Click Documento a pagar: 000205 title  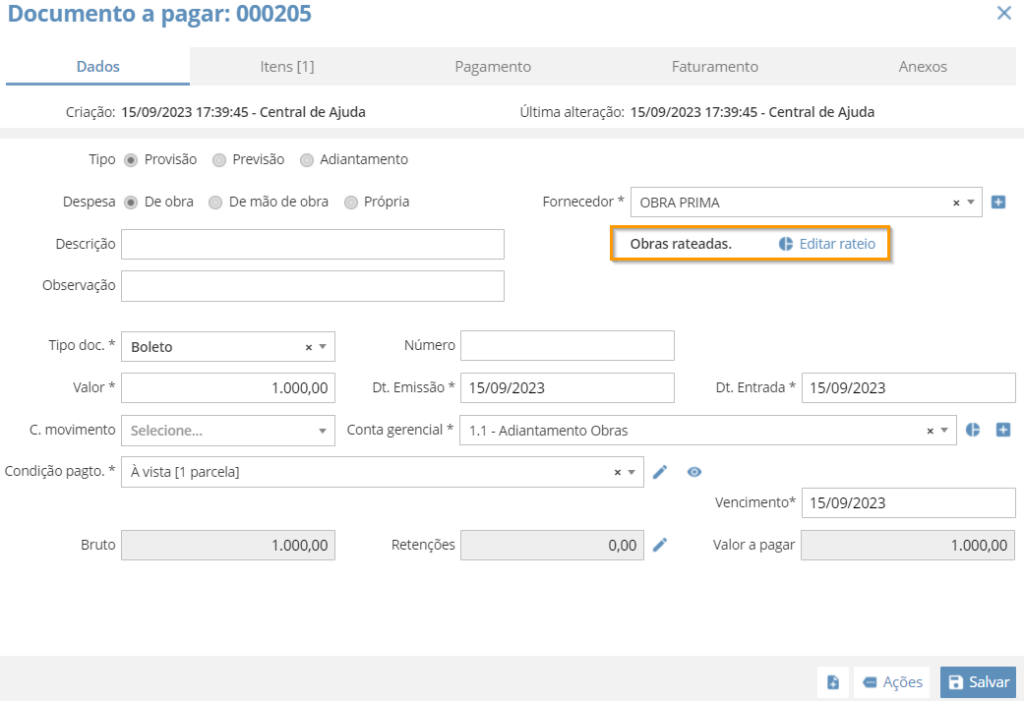(159, 13)
